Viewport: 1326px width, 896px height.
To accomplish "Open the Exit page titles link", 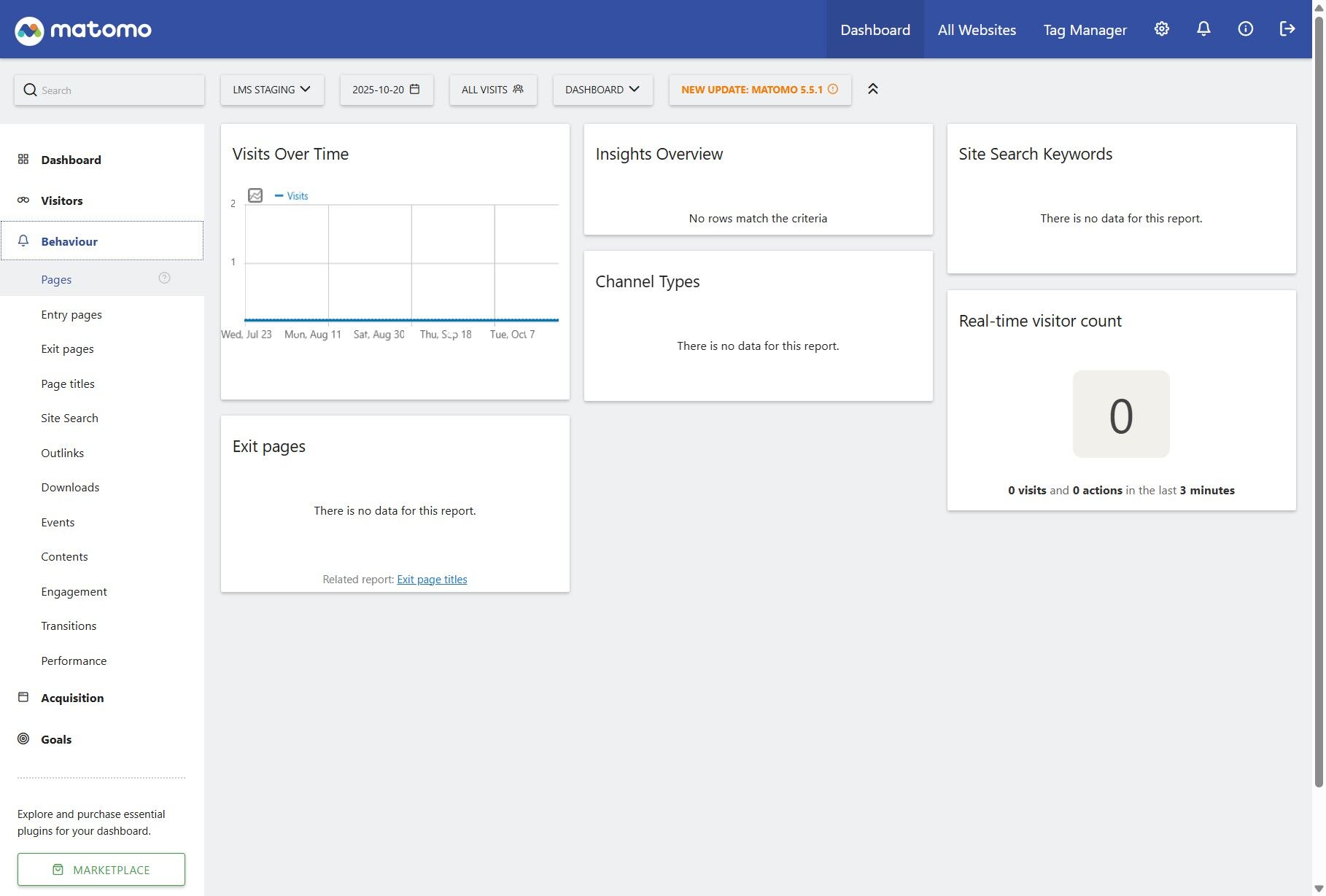I will (x=432, y=580).
